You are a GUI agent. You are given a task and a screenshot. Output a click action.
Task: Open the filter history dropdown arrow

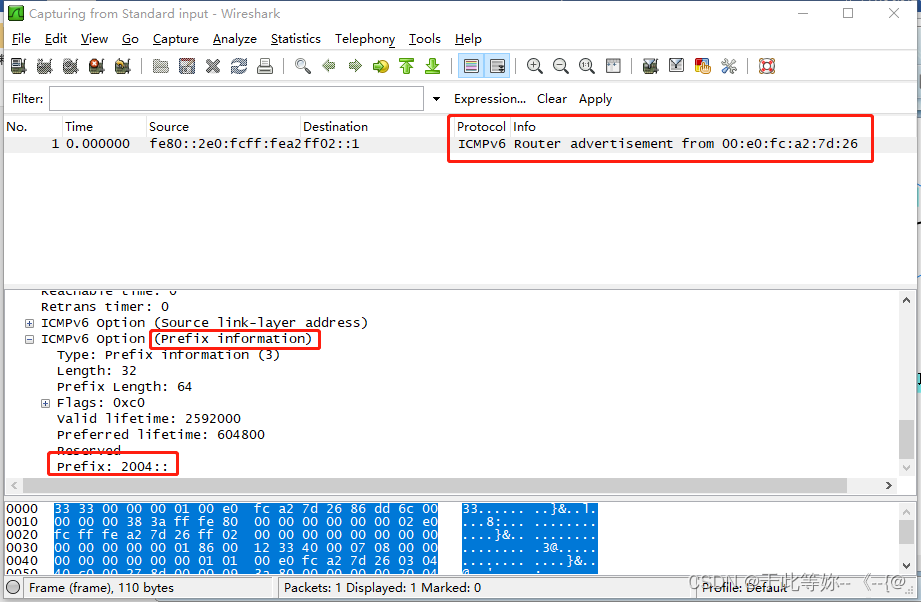point(436,99)
